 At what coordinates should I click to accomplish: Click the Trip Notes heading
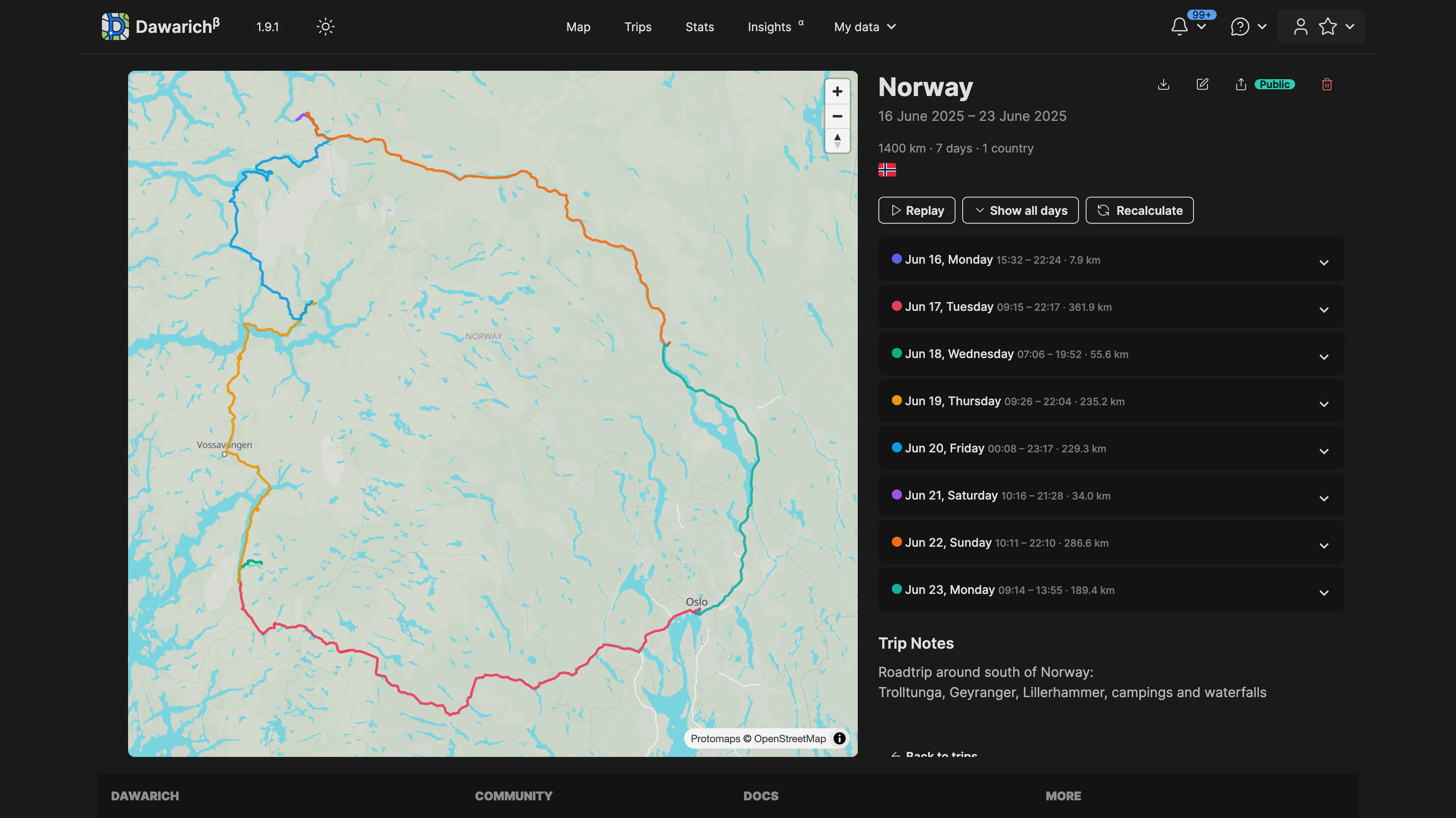point(915,643)
